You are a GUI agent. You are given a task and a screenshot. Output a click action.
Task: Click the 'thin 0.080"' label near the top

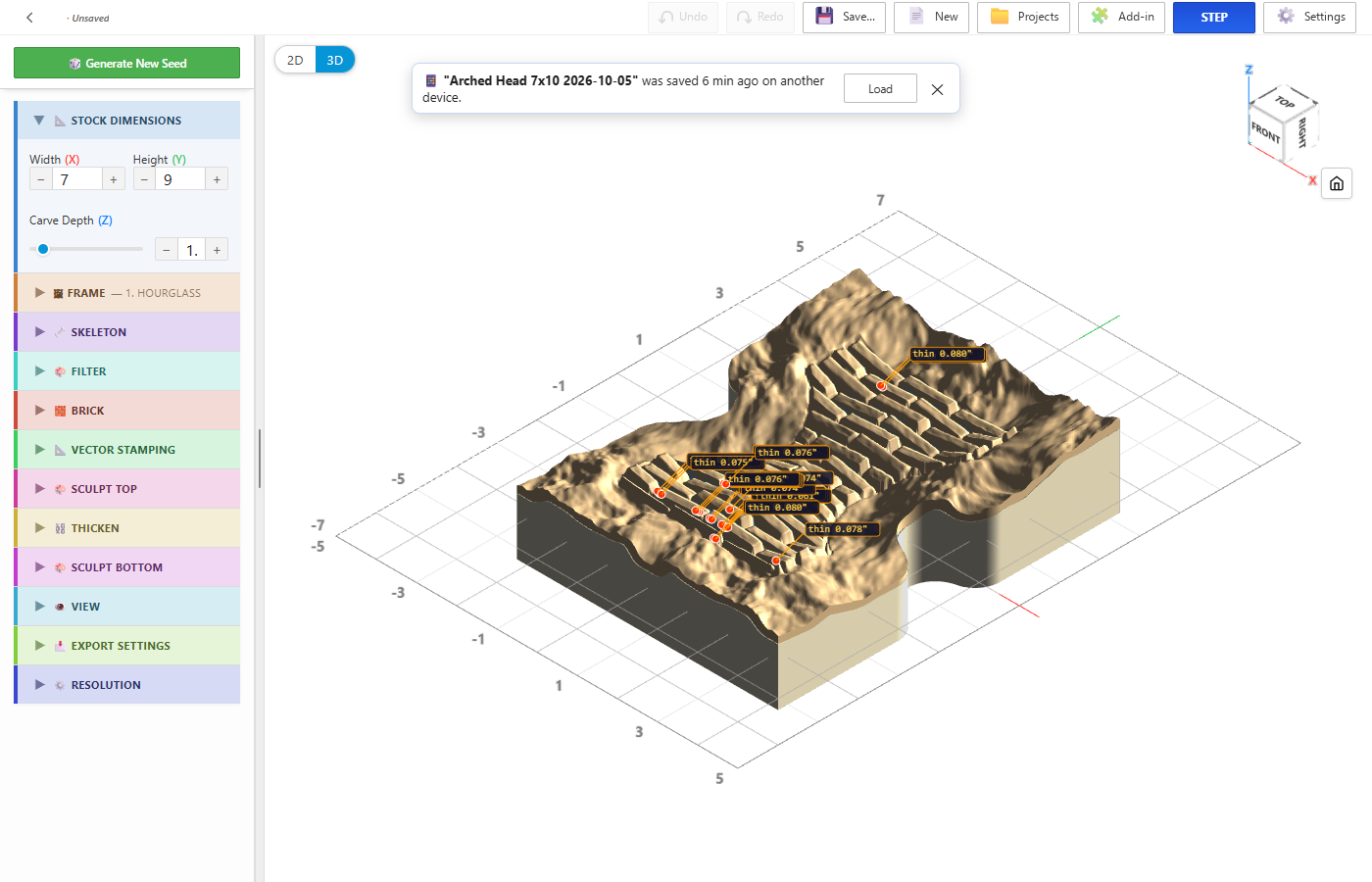coord(947,354)
